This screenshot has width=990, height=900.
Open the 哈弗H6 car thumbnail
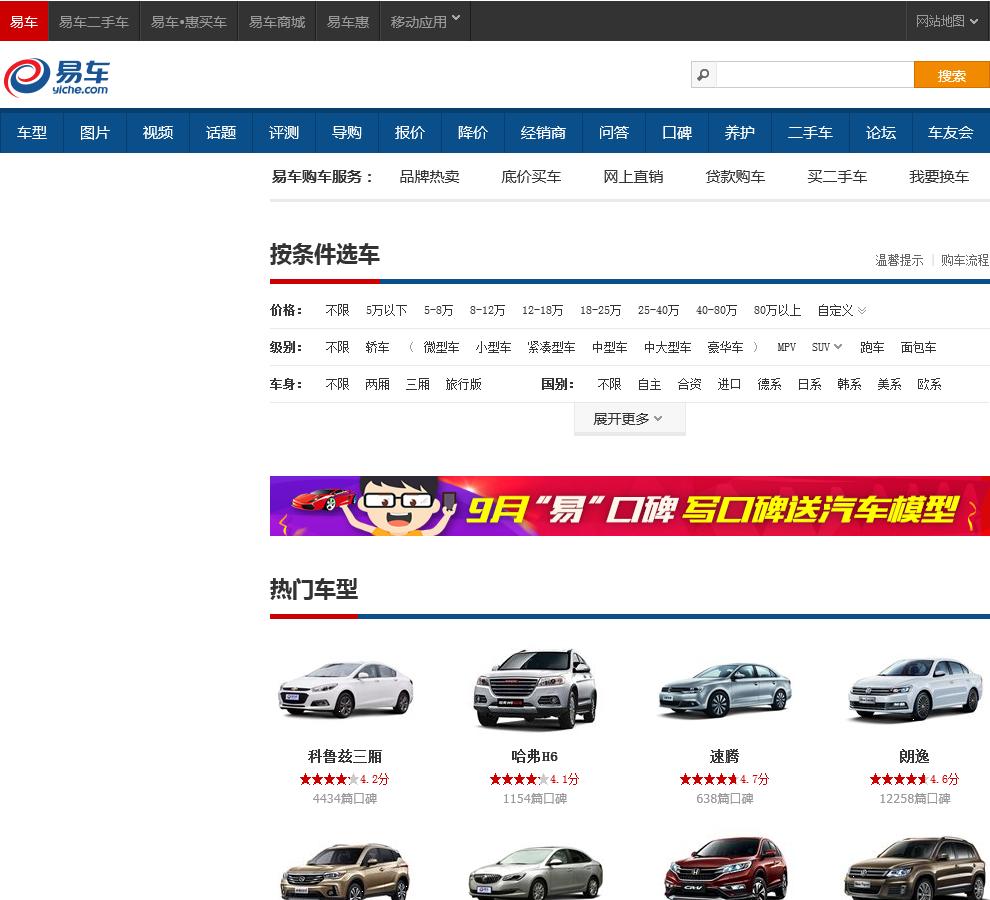[x=535, y=688]
